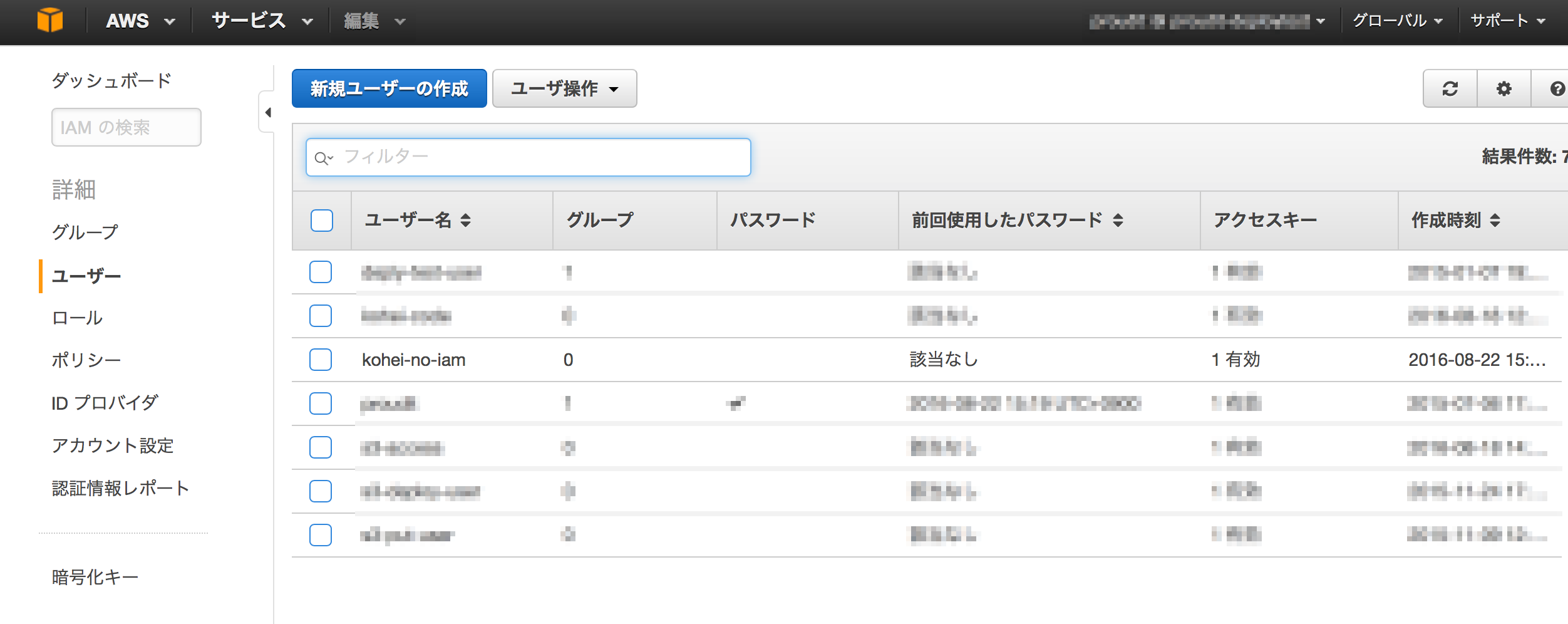Refresh the IAM user list

[1451, 89]
